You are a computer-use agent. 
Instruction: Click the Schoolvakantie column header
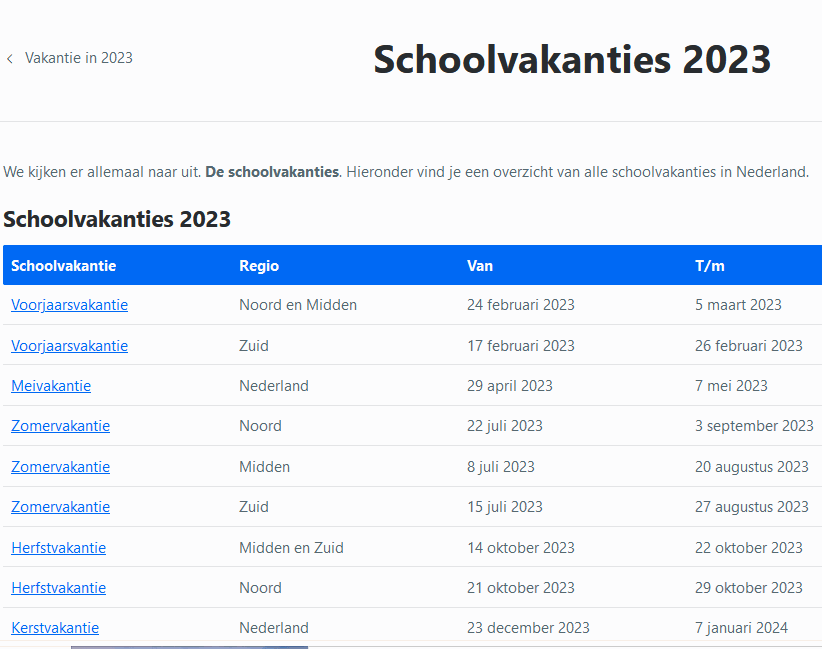(x=63, y=266)
